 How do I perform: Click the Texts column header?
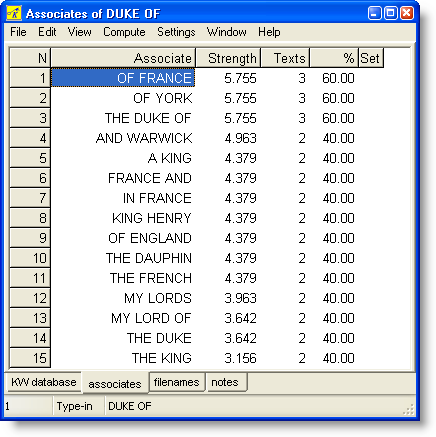click(285, 58)
